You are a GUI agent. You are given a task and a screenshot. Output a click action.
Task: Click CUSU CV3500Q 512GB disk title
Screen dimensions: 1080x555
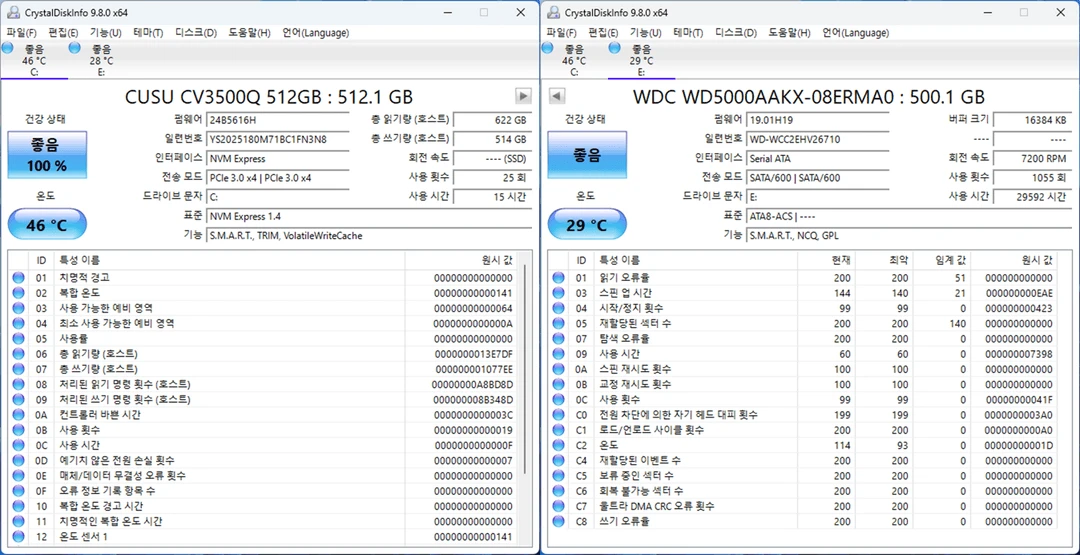tap(269, 96)
